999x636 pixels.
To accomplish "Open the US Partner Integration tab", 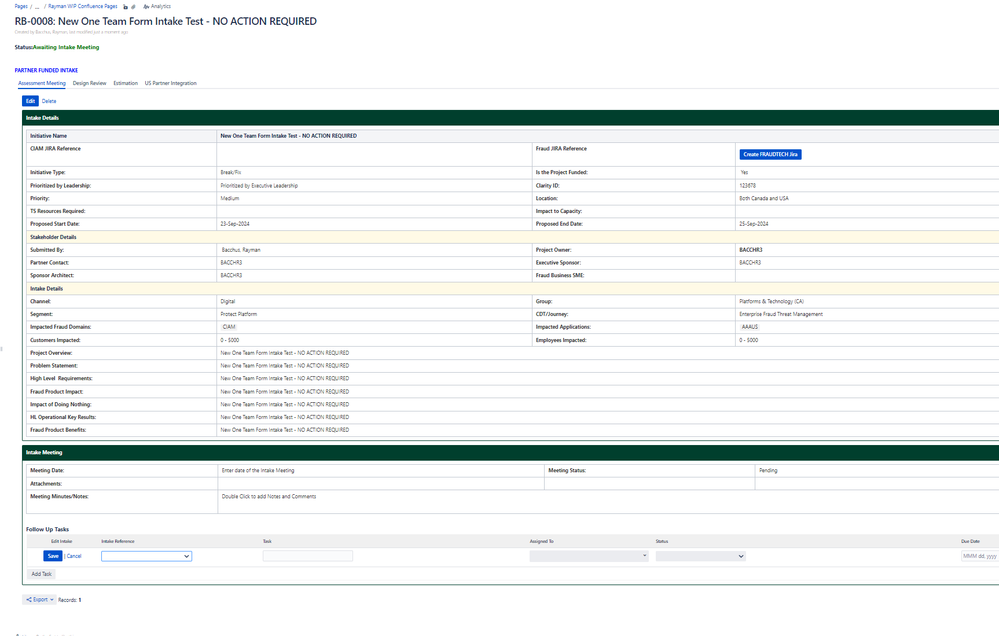I will (x=170, y=83).
